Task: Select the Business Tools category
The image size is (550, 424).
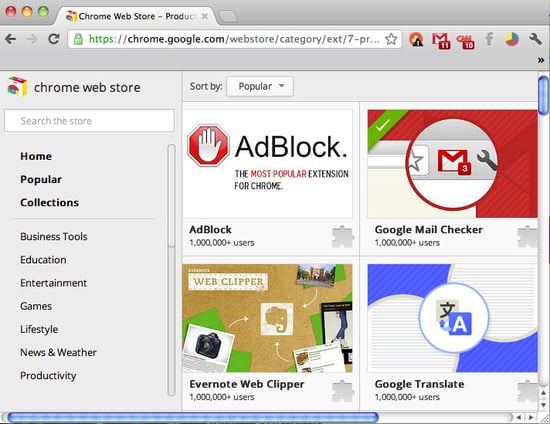Action: pyautogui.click(x=54, y=236)
